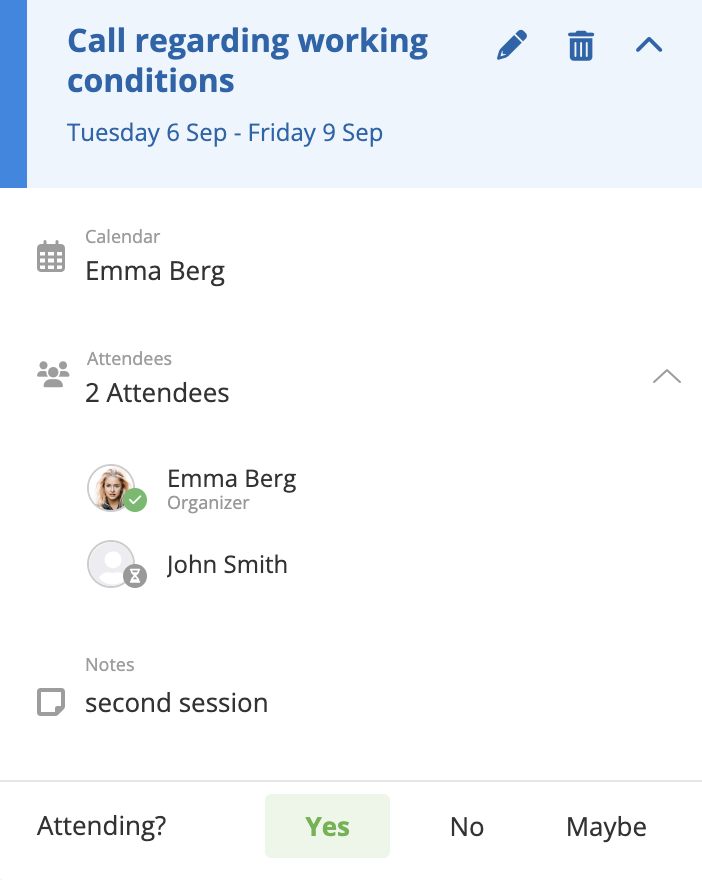The width and height of the screenshot is (702, 880).
Task: Click green accepted checkmark badge
Action: [x=135, y=500]
